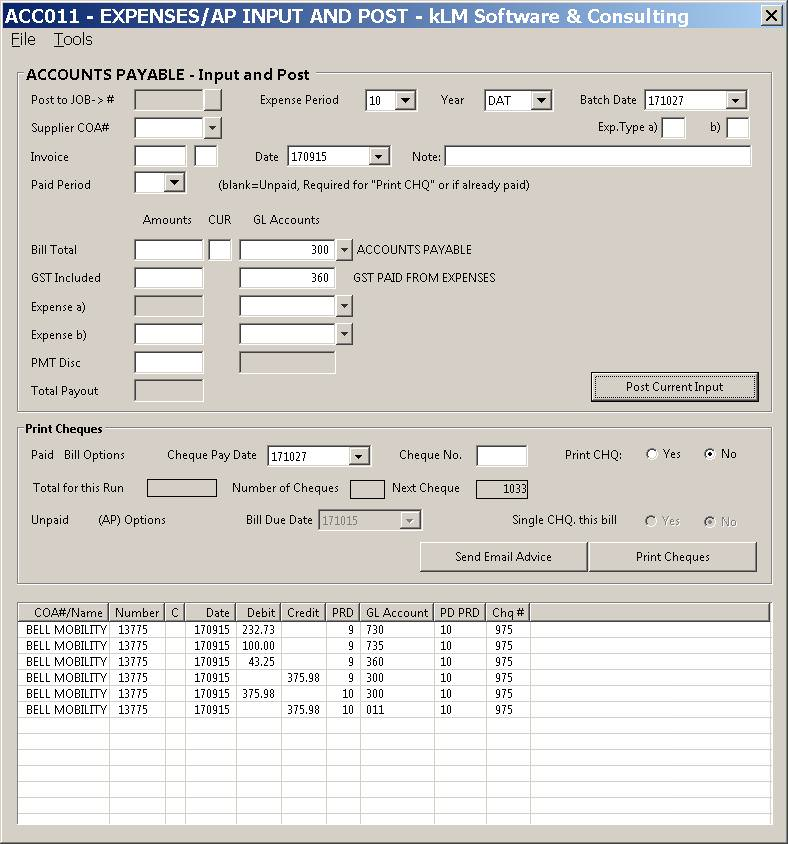This screenshot has height=844, width=788.
Task: Expand the Expense a) GL account dropdown
Action: click(x=344, y=306)
